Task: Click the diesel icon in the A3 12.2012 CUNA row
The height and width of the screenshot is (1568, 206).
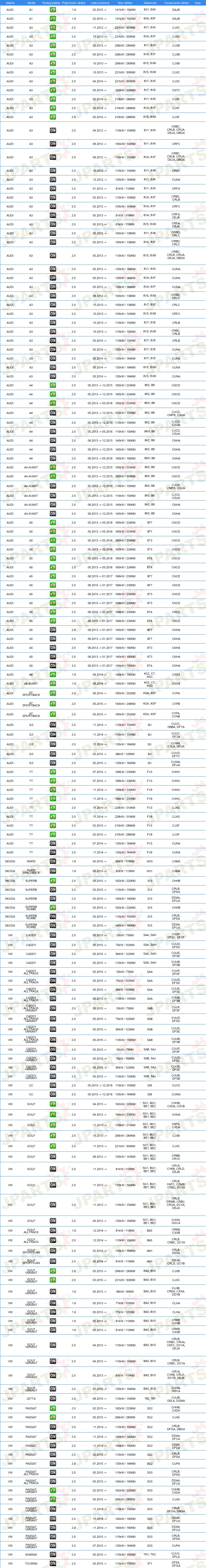Action: (x=53, y=180)
